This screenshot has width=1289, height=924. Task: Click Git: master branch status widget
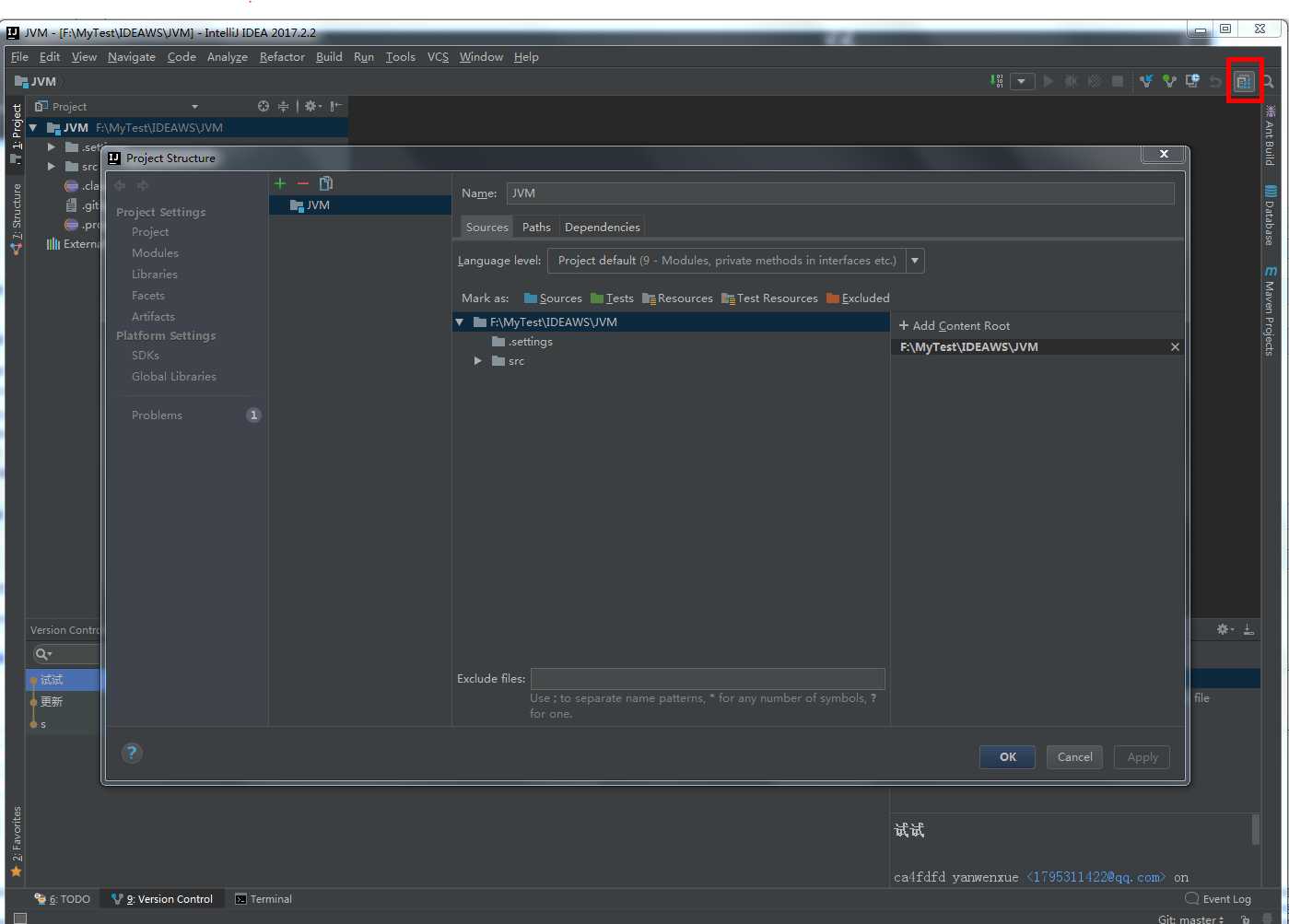[1190, 918]
